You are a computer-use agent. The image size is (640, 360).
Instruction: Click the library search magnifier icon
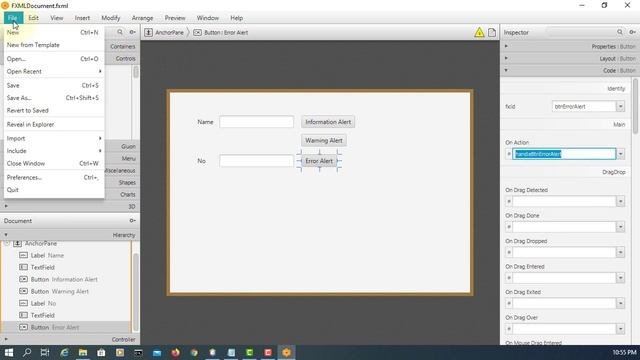tap(120, 32)
